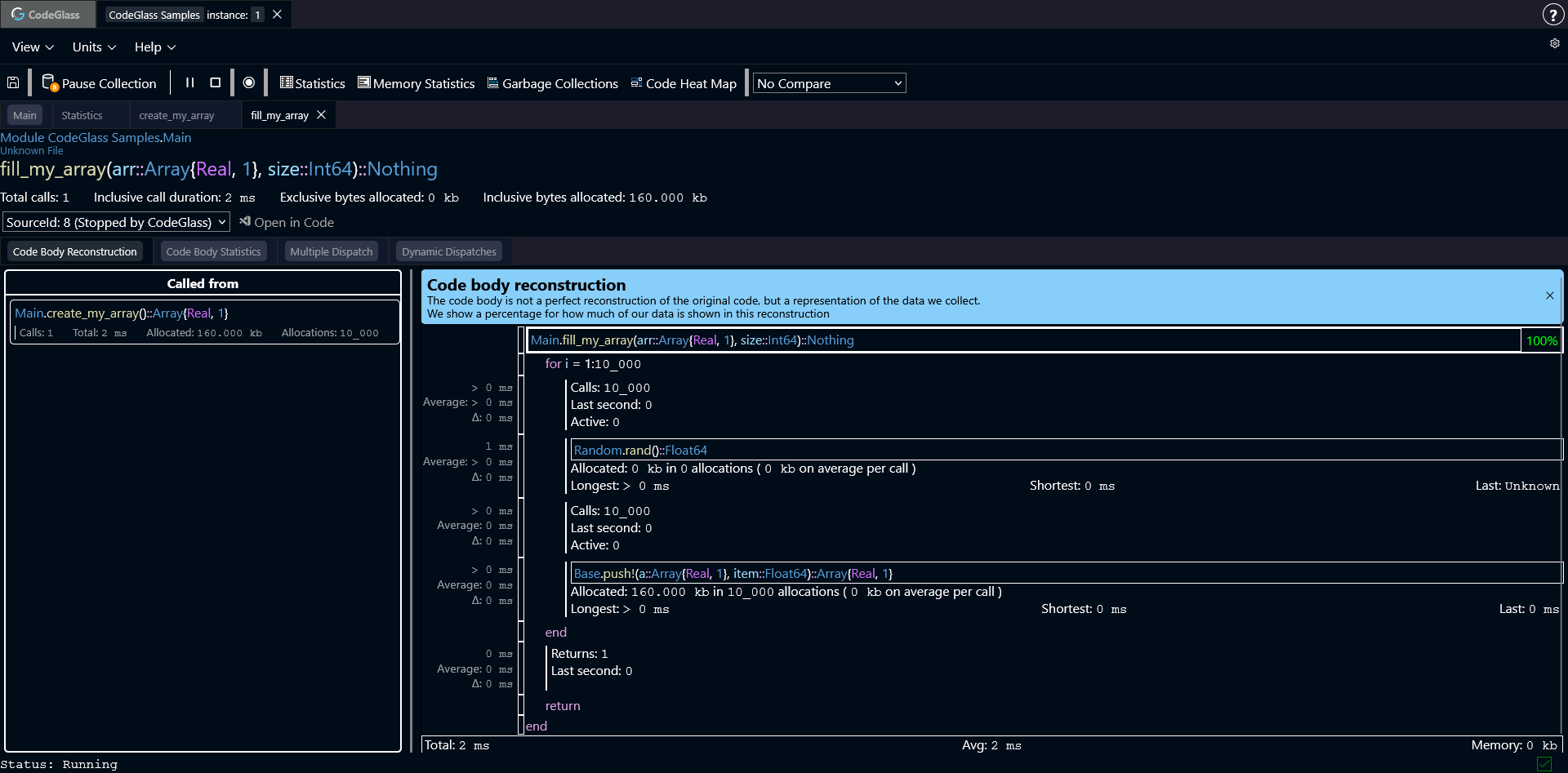
Task: Open the settings gear icon
Action: pos(1554,43)
